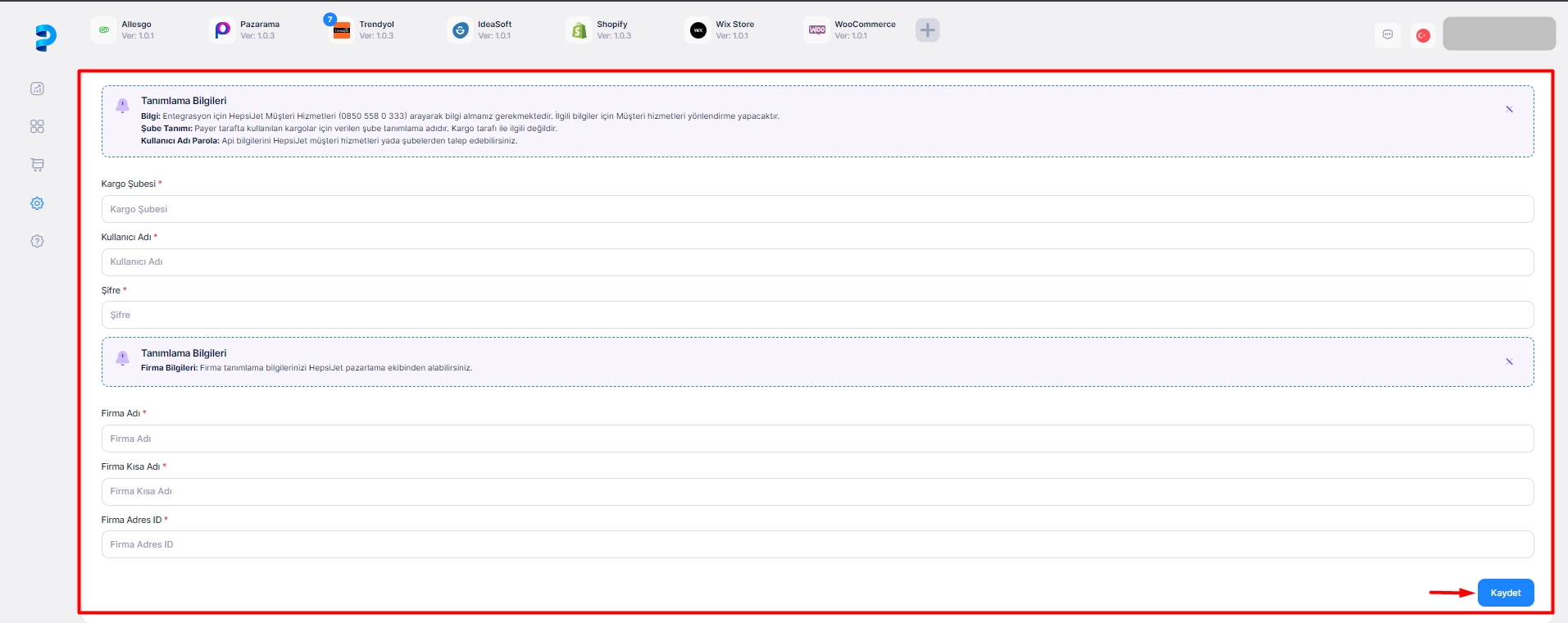Add a new integration with plus icon
The height and width of the screenshot is (623, 1568).
[x=927, y=30]
